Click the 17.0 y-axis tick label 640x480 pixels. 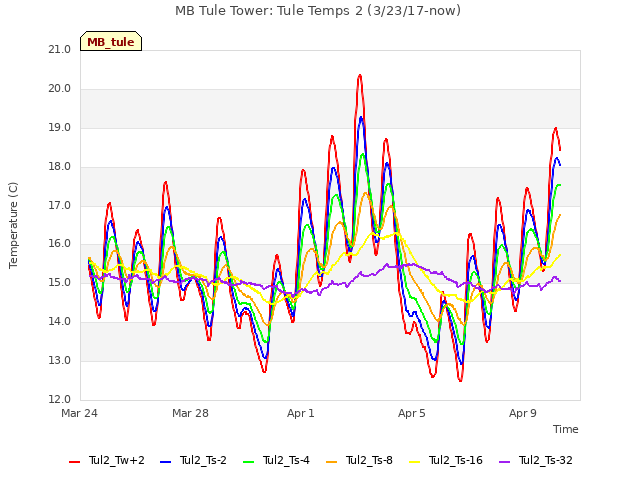click(x=60, y=205)
